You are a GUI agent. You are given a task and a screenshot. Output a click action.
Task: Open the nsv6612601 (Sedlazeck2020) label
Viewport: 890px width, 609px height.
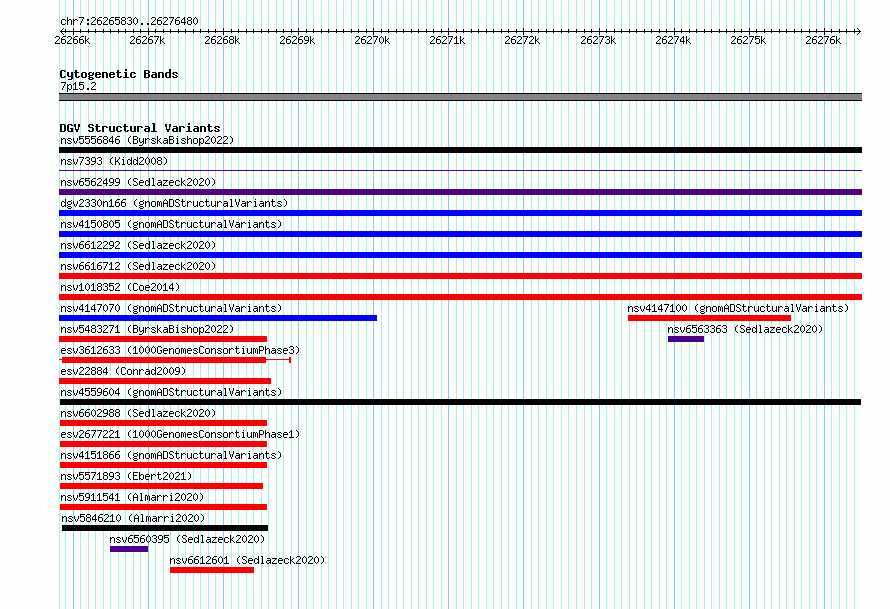coord(247,560)
